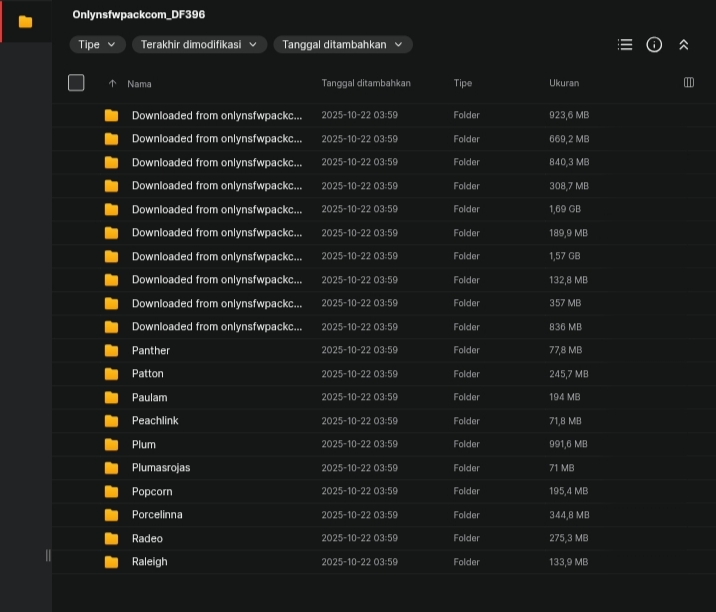
Task: Open the info details icon
Action: pos(654,45)
